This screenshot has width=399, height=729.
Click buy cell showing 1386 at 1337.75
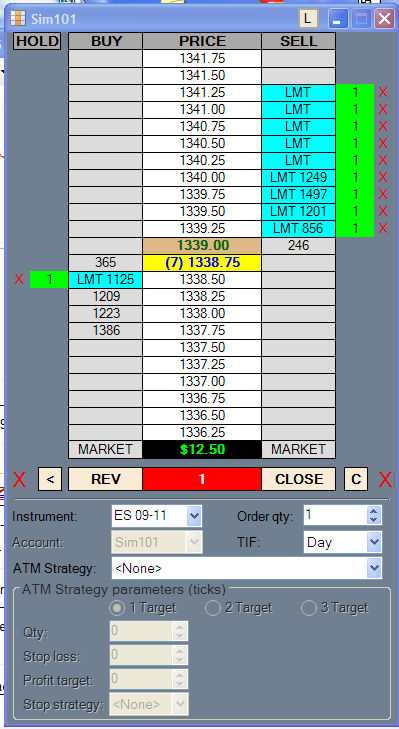coord(106,331)
